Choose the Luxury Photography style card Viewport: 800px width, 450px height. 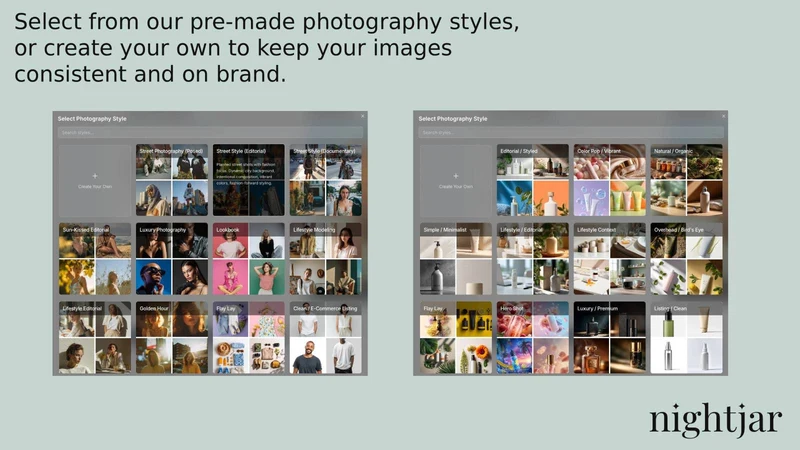click(172, 259)
